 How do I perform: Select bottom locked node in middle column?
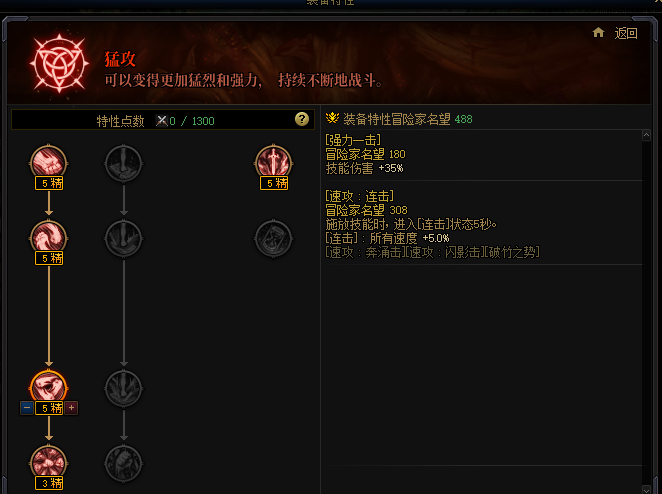point(123,463)
